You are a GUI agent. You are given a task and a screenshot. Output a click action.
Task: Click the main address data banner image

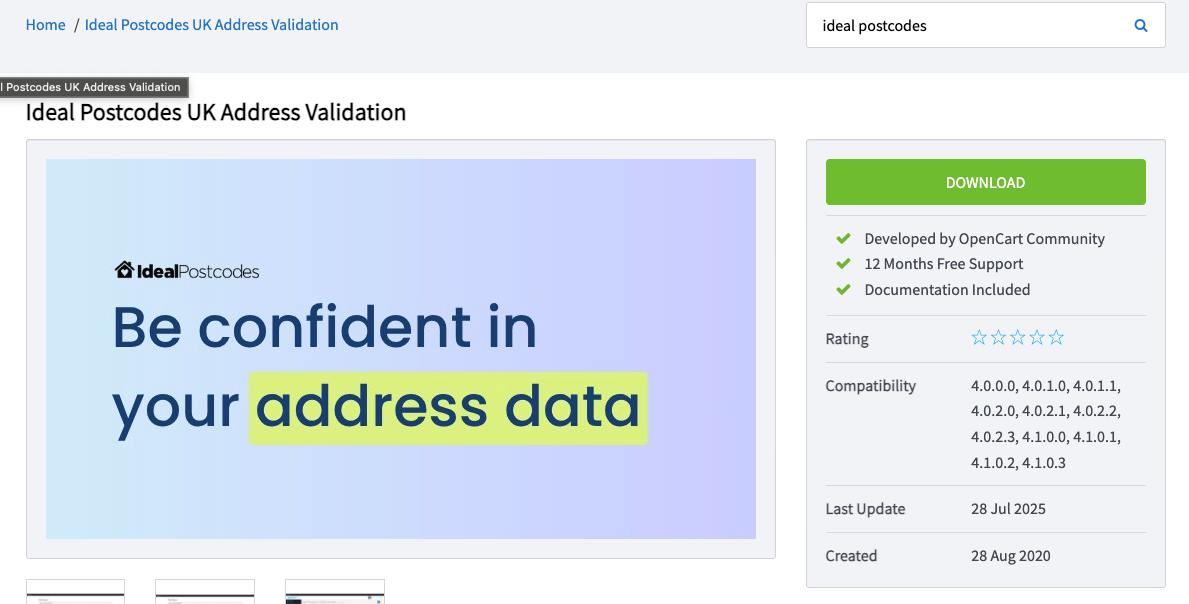coord(400,349)
